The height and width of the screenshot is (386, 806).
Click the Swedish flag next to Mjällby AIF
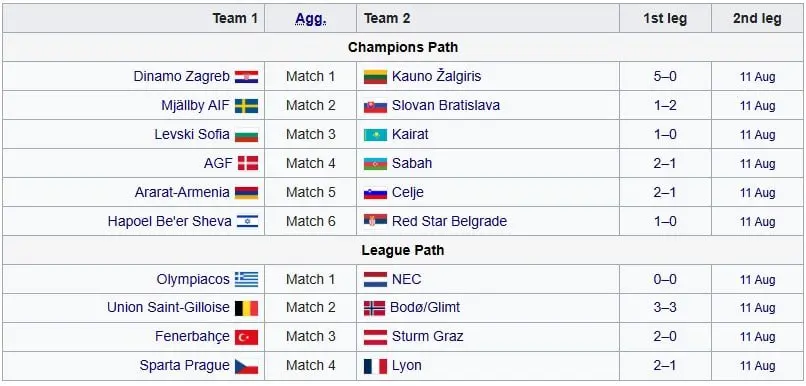247,106
